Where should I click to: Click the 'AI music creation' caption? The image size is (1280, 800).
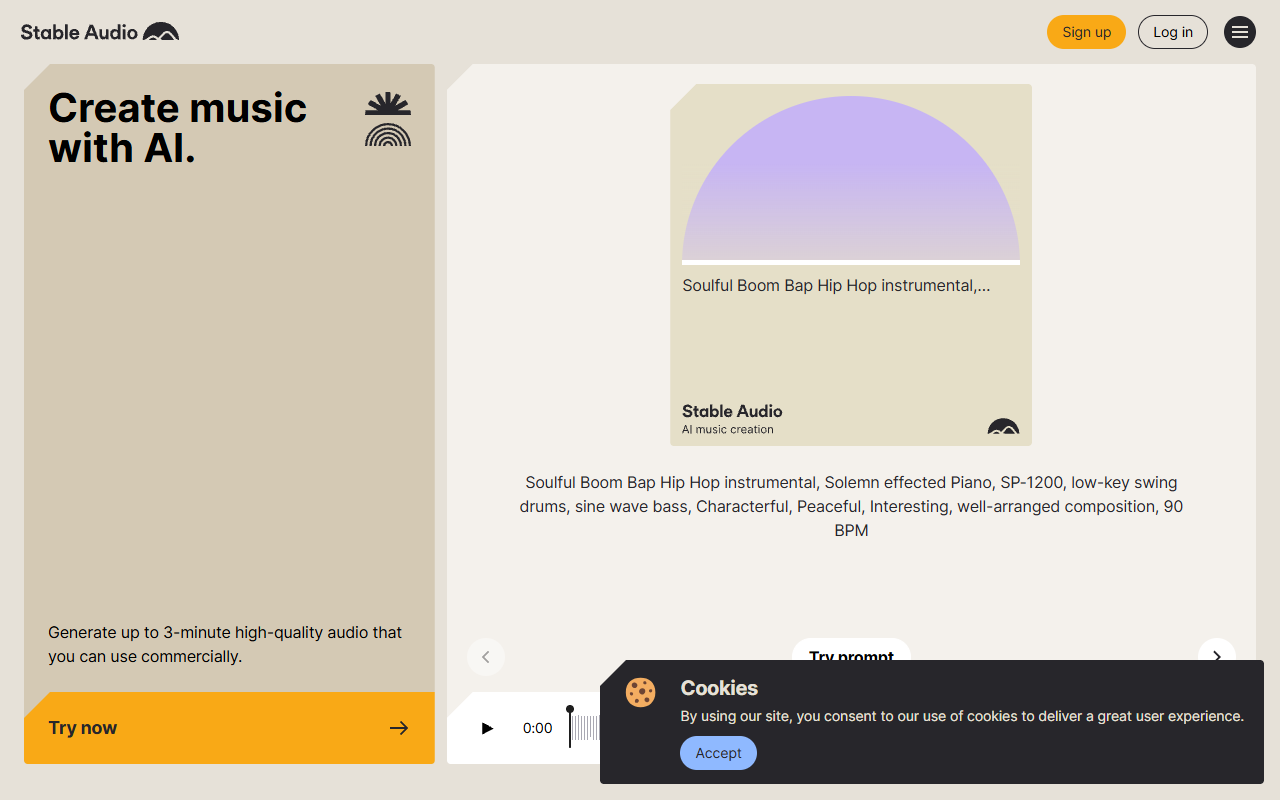[x=728, y=429]
